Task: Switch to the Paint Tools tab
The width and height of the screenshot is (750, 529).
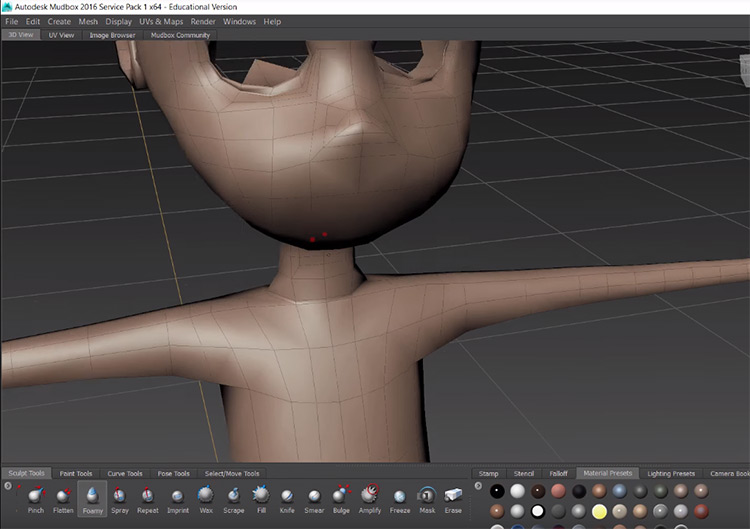Action: (76, 473)
